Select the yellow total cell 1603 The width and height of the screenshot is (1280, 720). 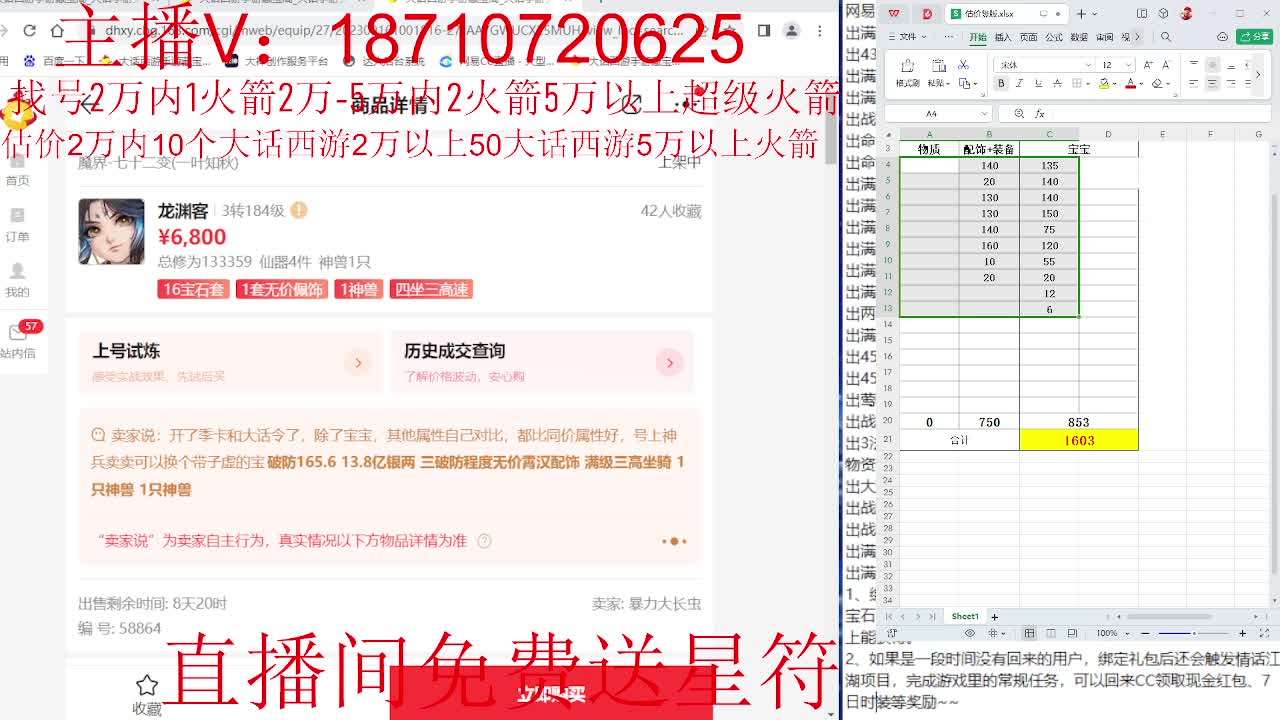(1079, 440)
